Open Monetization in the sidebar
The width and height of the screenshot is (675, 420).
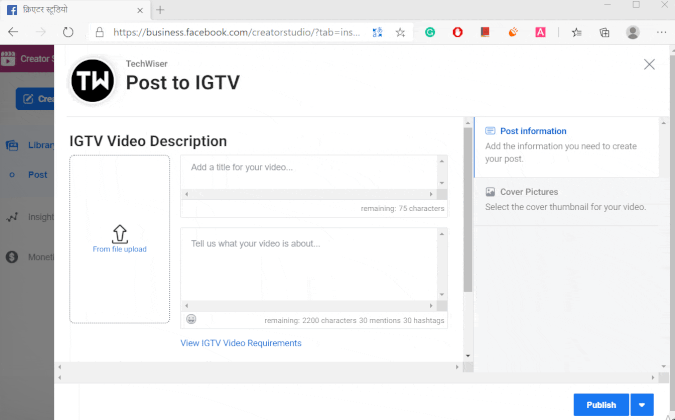(41, 257)
